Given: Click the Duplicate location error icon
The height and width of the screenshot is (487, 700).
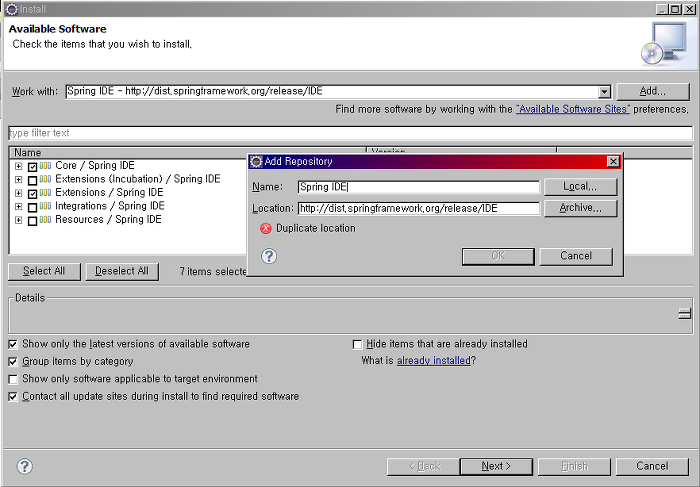Looking at the screenshot, I should (266, 229).
